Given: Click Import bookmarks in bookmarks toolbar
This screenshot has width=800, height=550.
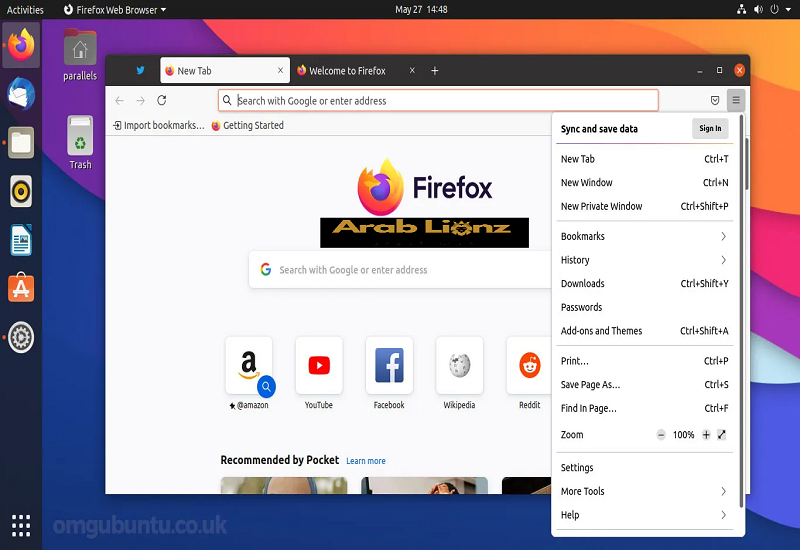Looking at the screenshot, I should point(159,126).
